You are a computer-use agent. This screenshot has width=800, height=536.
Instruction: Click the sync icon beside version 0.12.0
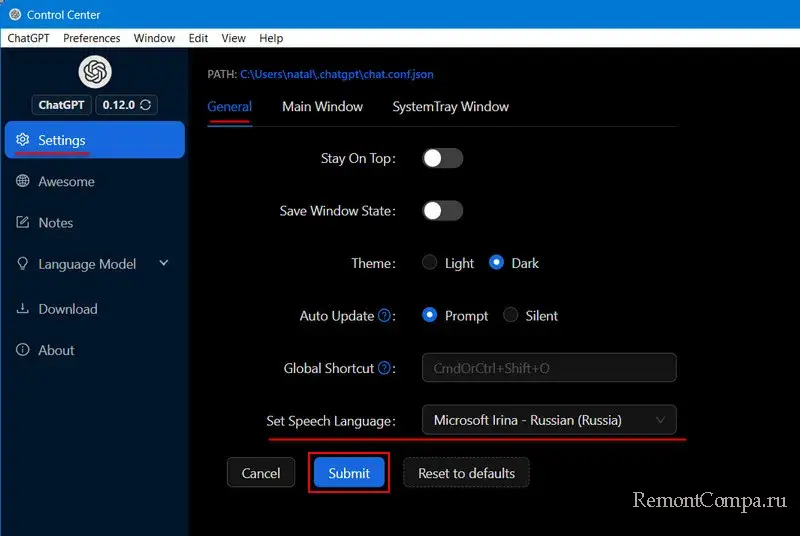pyautogui.click(x=146, y=105)
